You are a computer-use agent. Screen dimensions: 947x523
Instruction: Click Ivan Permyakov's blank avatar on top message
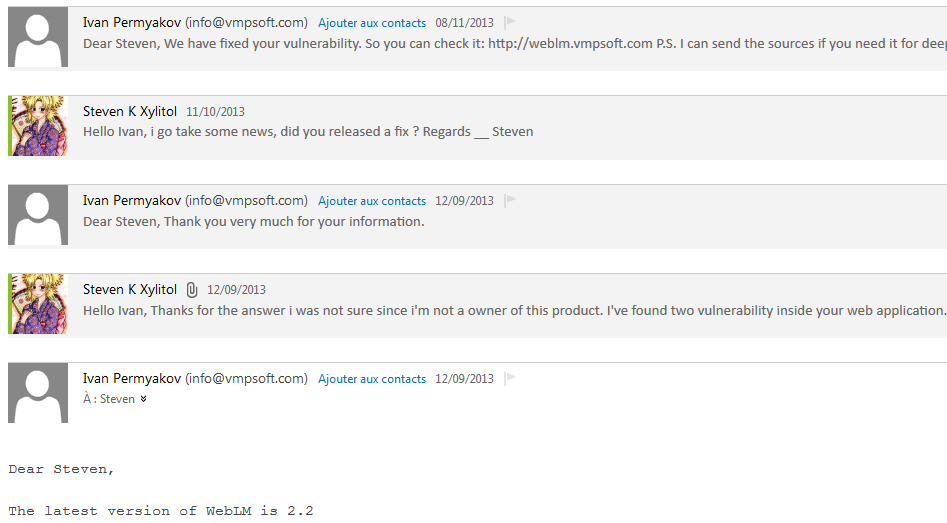38,37
